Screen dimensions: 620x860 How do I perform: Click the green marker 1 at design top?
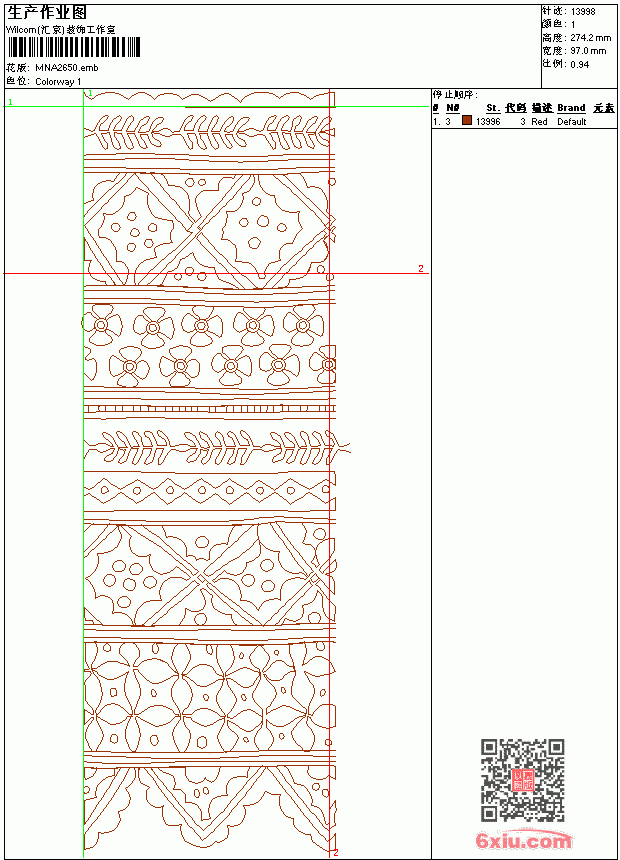pyautogui.click(x=91, y=93)
